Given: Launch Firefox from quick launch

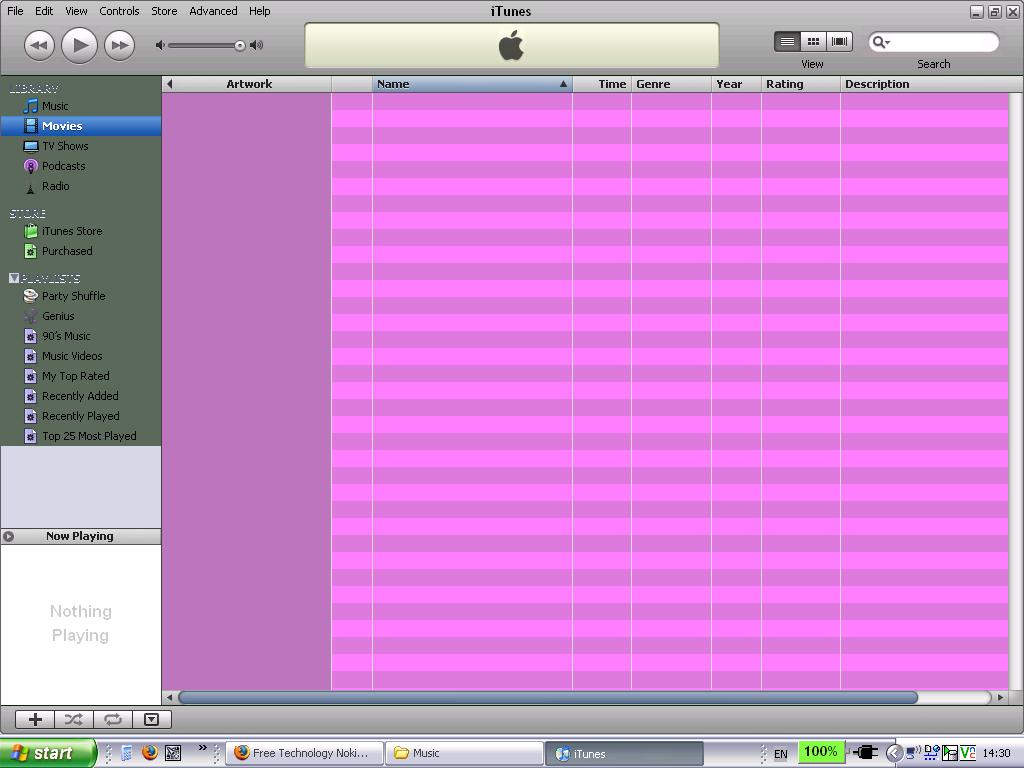Looking at the screenshot, I should [150, 753].
